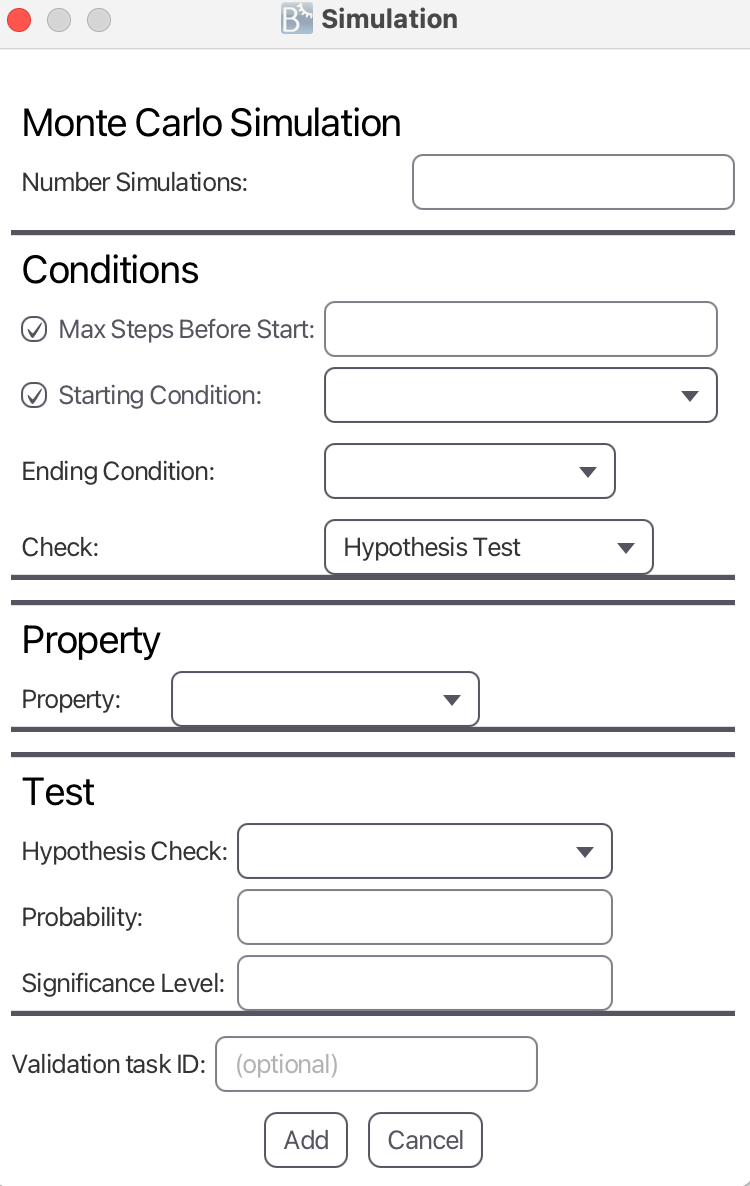Expand the Ending Condition dropdown
This screenshot has width=750, height=1186.
pos(469,471)
